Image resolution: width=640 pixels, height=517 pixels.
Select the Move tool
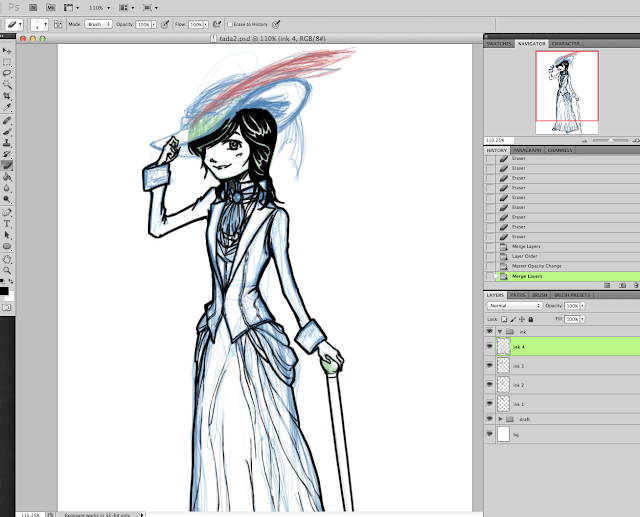point(7,50)
